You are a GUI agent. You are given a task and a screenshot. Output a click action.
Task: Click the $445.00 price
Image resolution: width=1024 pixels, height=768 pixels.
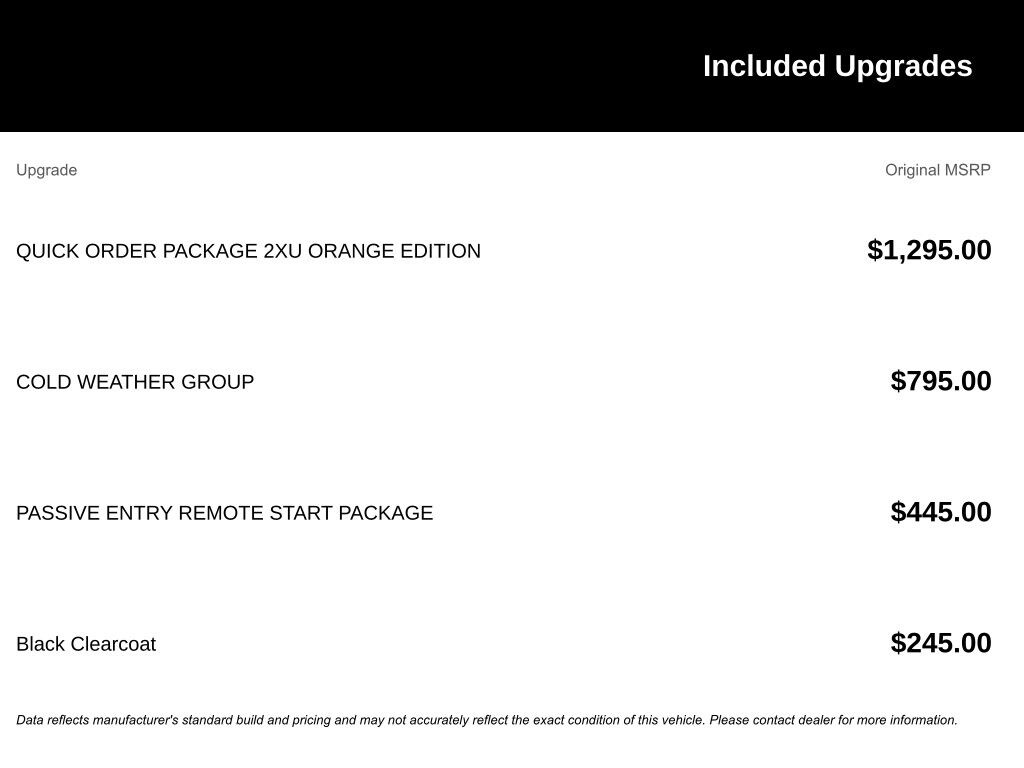point(941,512)
